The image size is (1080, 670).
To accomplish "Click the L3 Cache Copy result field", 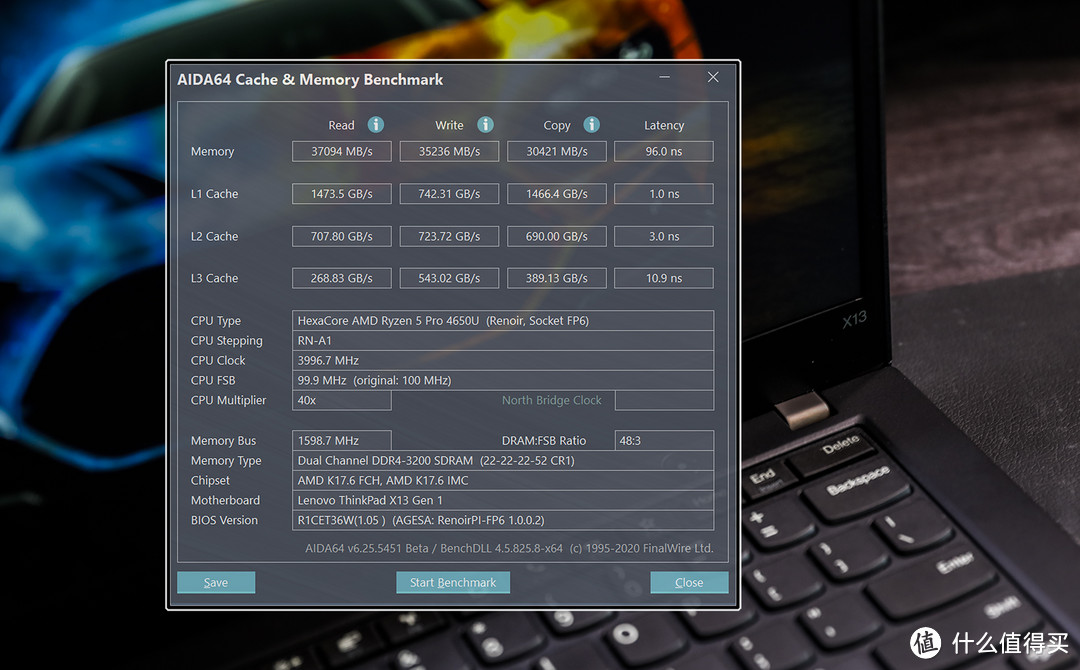I will pos(556,278).
